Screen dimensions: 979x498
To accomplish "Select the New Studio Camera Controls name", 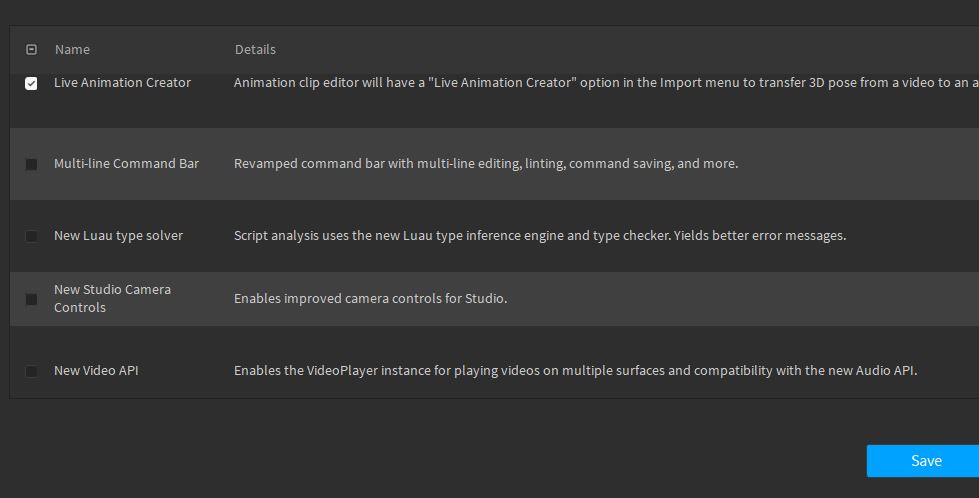I will 112,298.
